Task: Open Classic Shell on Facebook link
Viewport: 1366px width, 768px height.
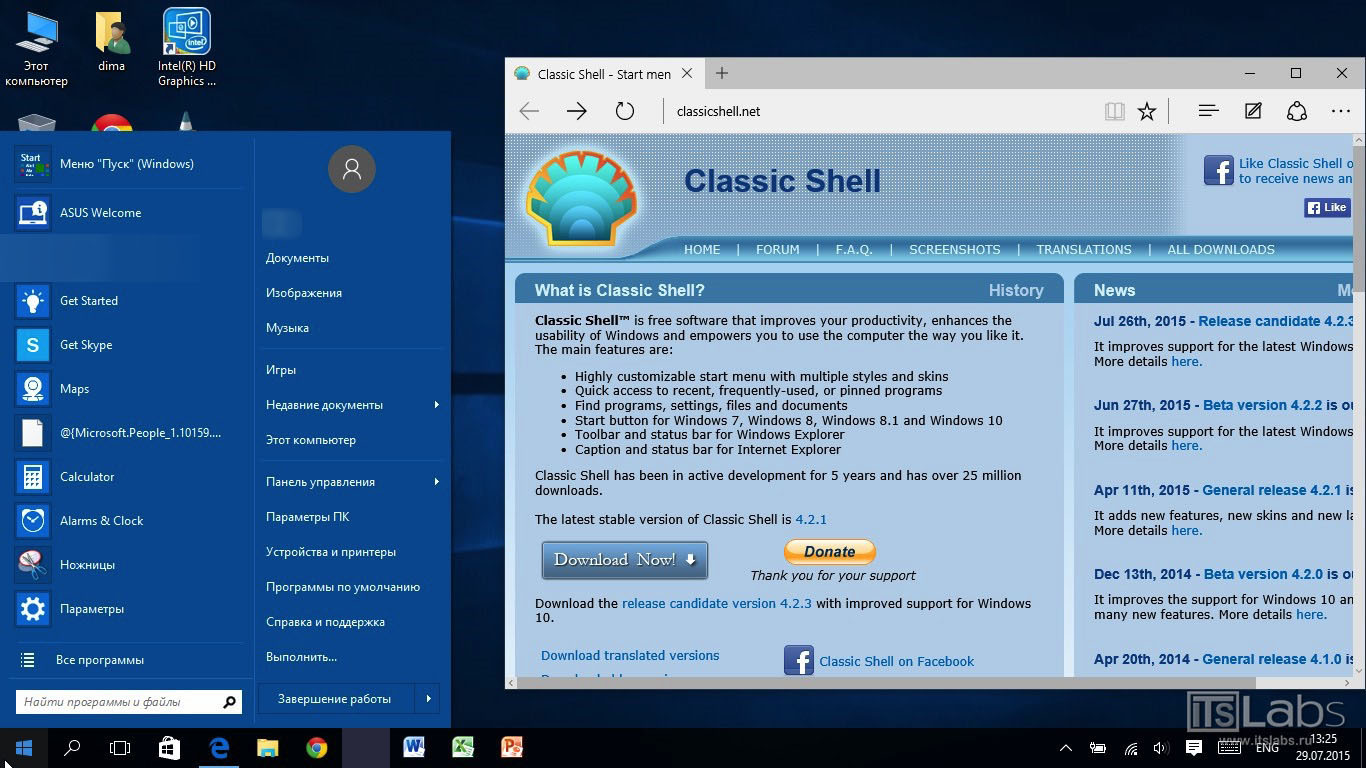Action: tap(897, 662)
